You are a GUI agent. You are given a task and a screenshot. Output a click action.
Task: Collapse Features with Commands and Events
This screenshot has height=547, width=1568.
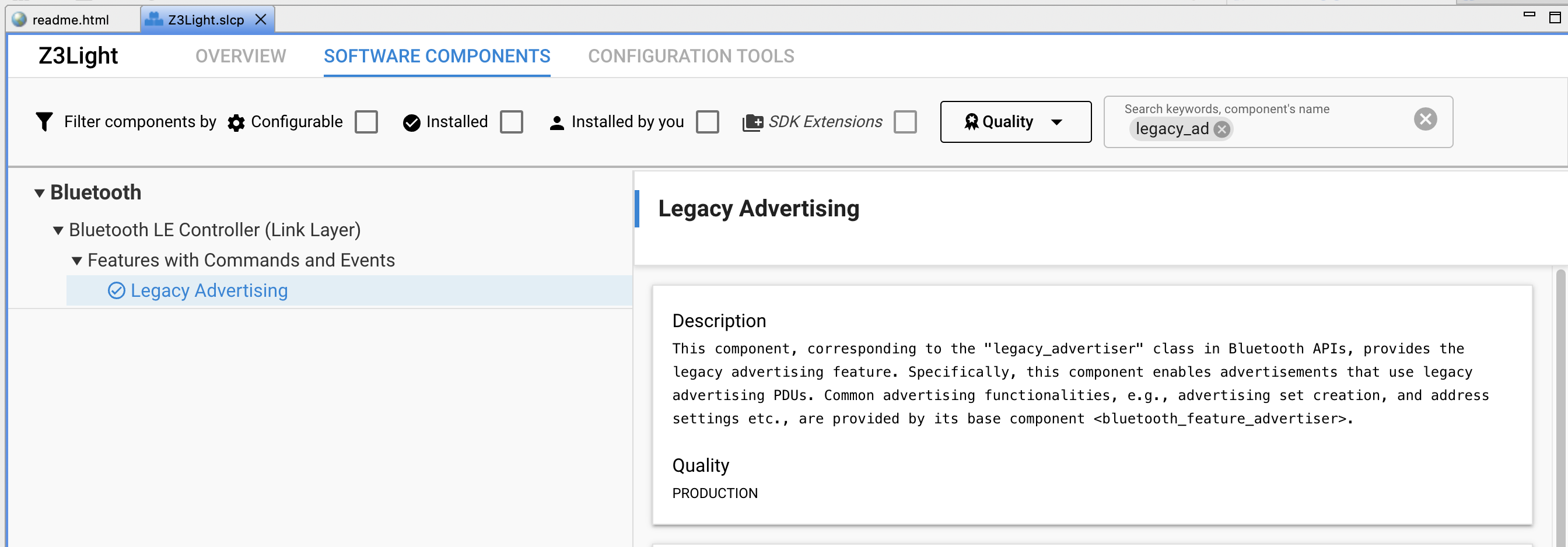tap(76, 261)
